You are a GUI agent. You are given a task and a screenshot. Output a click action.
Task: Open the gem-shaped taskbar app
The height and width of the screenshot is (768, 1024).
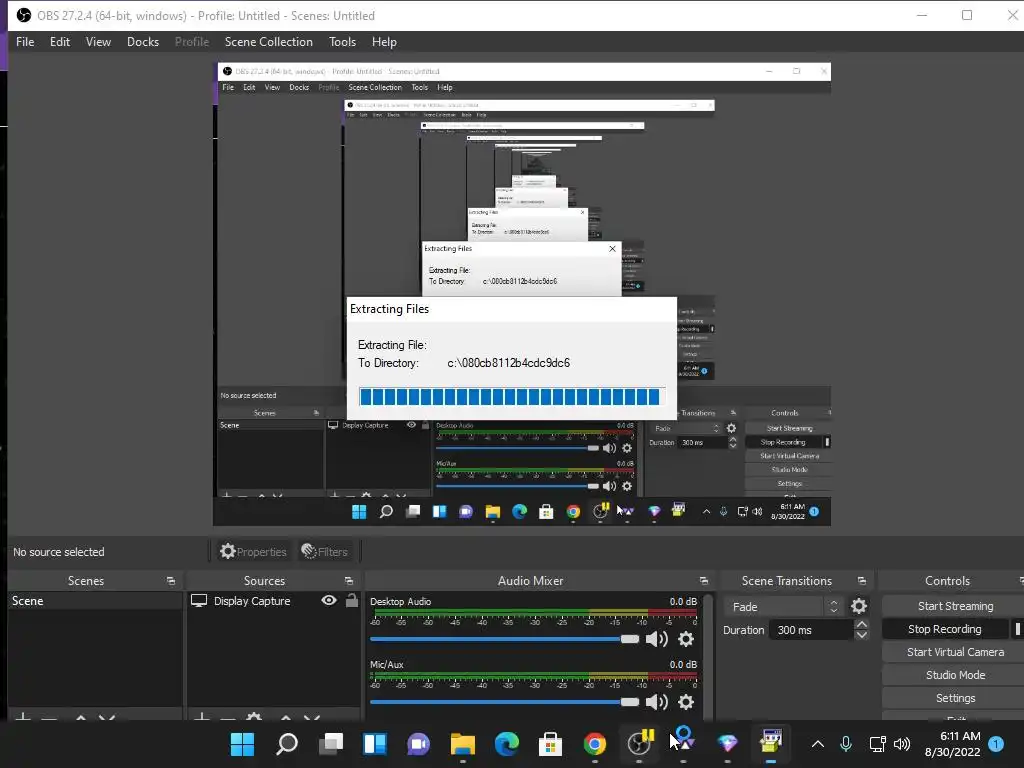click(727, 744)
